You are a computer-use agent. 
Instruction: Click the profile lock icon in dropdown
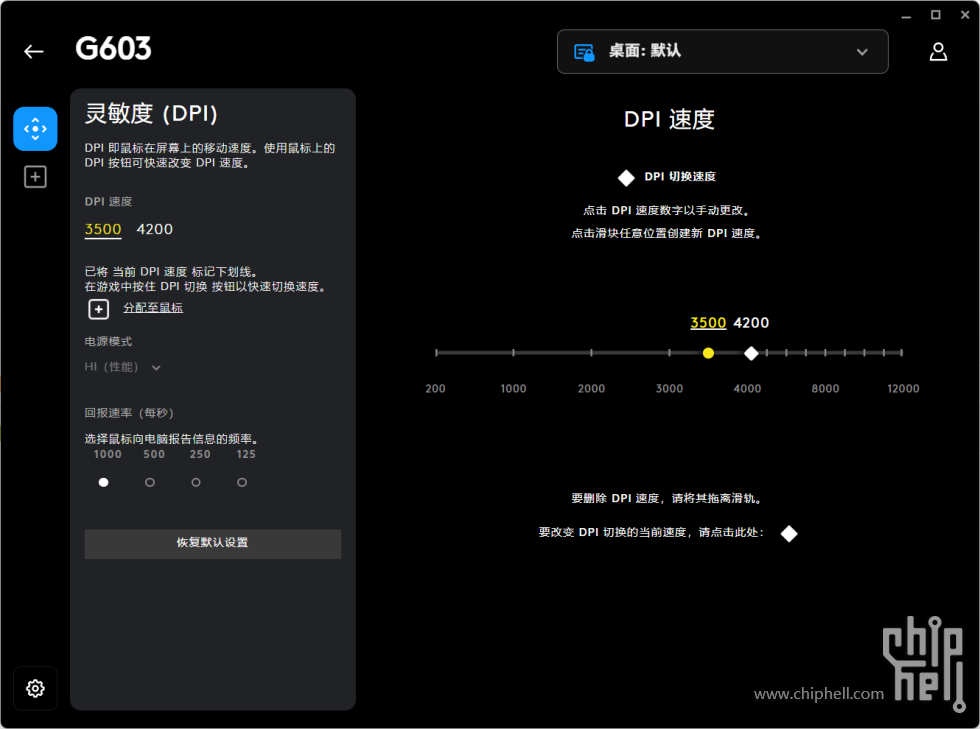pyautogui.click(x=584, y=53)
